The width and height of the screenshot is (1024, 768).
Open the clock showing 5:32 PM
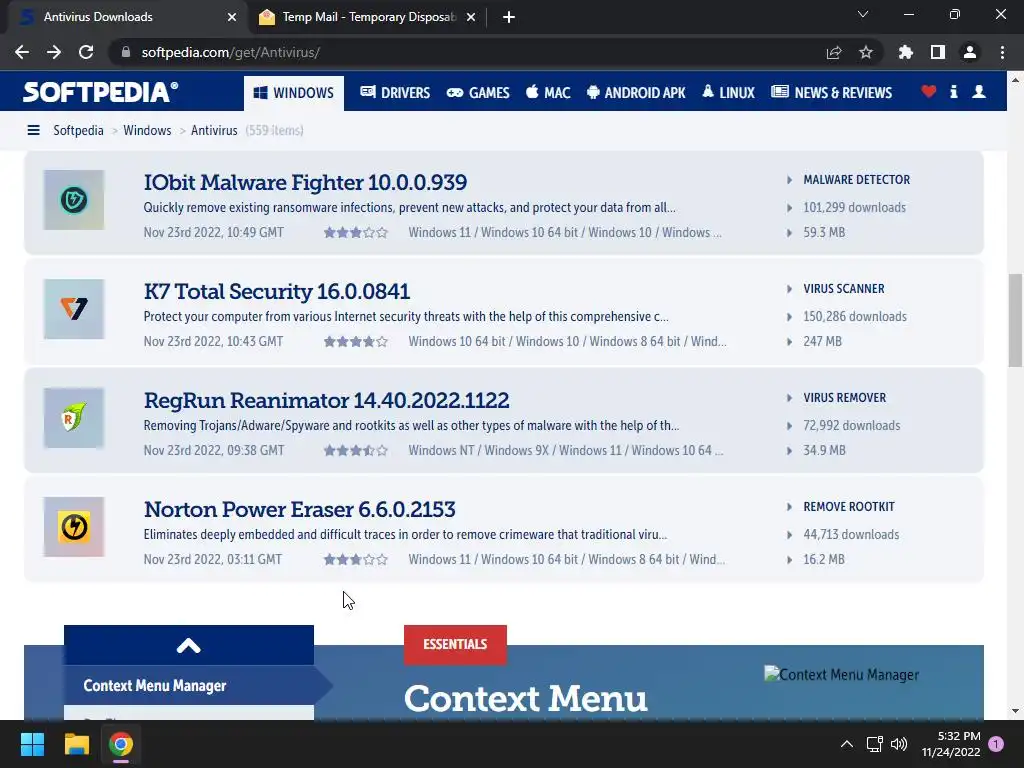click(951, 744)
